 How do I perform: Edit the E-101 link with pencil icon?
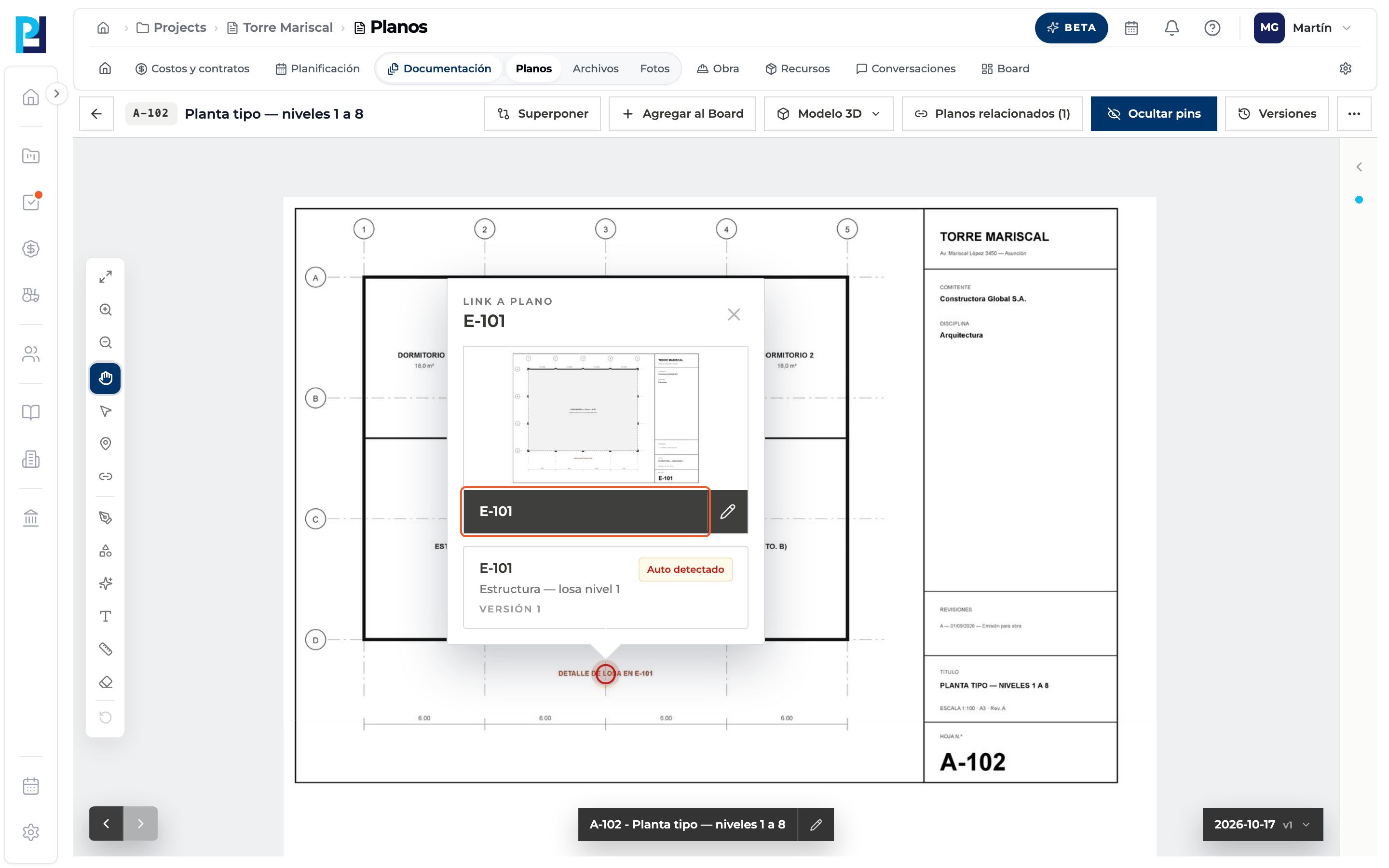click(x=728, y=512)
